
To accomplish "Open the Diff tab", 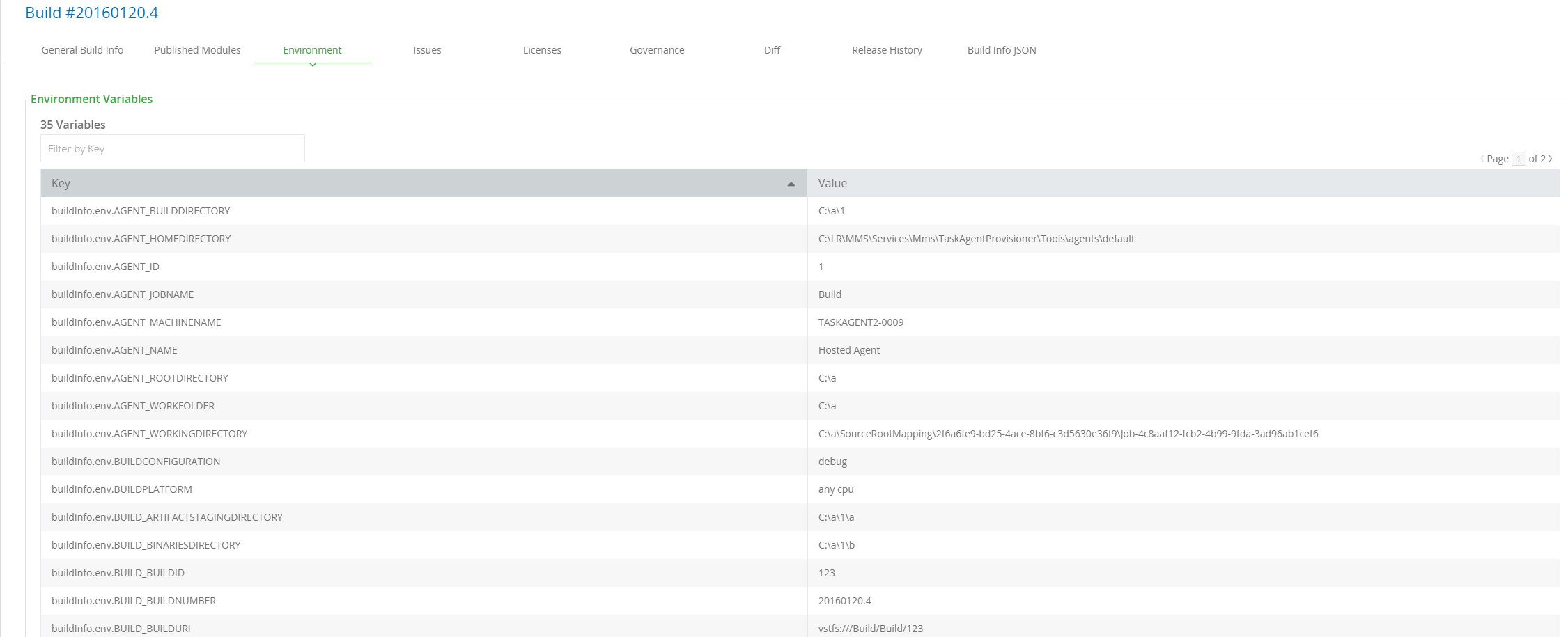I will pos(772,50).
